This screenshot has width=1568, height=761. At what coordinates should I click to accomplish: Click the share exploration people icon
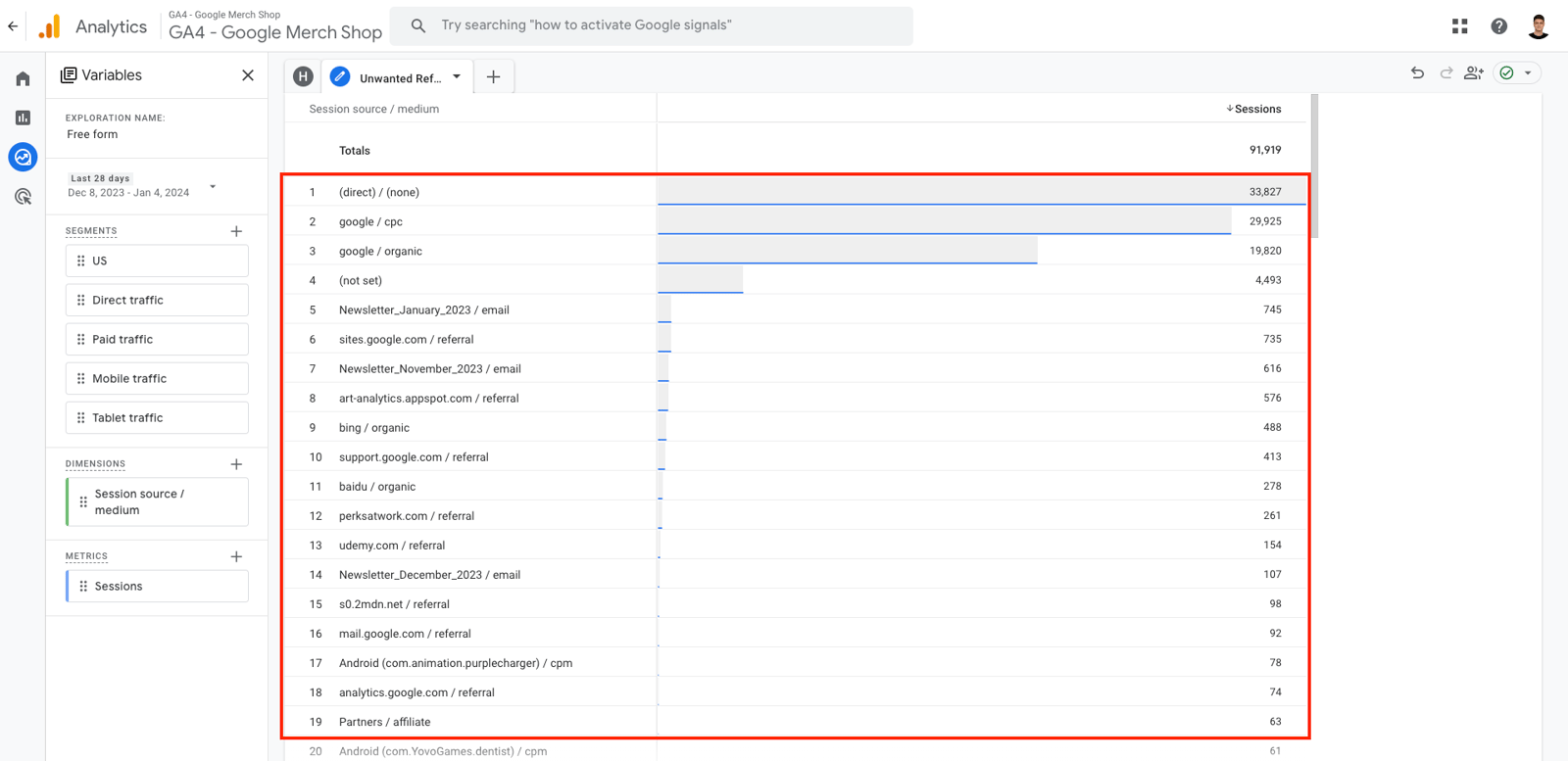(1473, 73)
